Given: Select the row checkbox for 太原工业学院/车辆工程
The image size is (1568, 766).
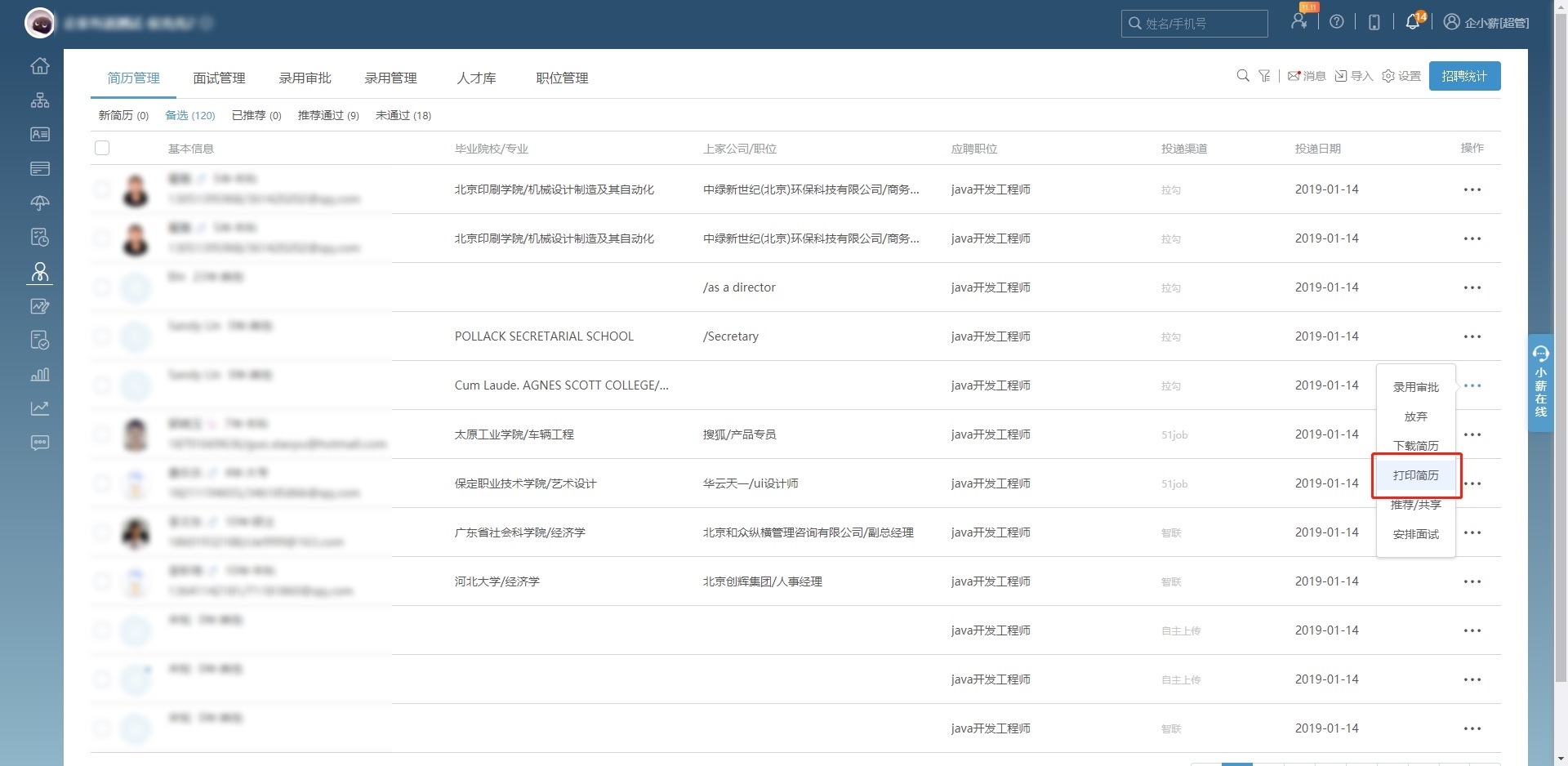Looking at the screenshot, I should coord(102,434).
